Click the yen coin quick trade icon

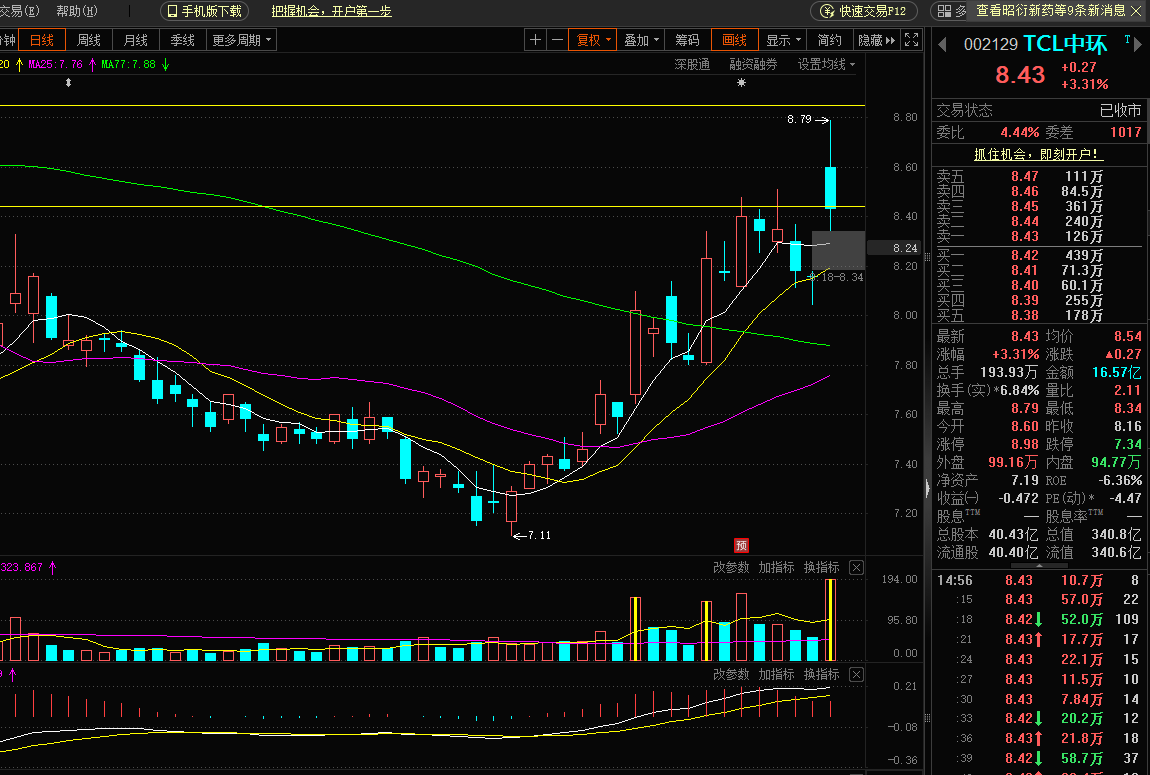pos(827,11)
